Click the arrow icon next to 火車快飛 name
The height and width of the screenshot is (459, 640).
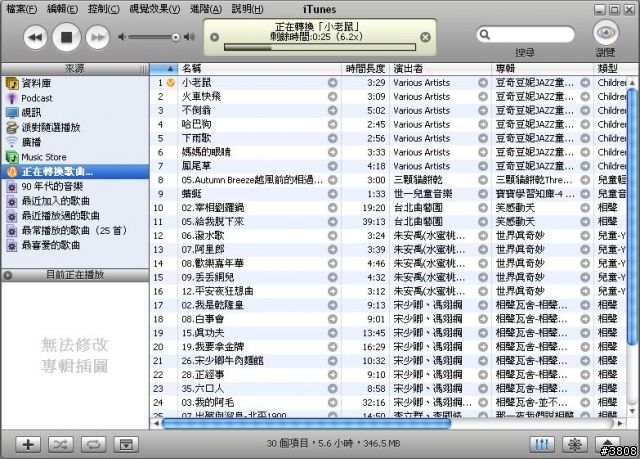333,97
